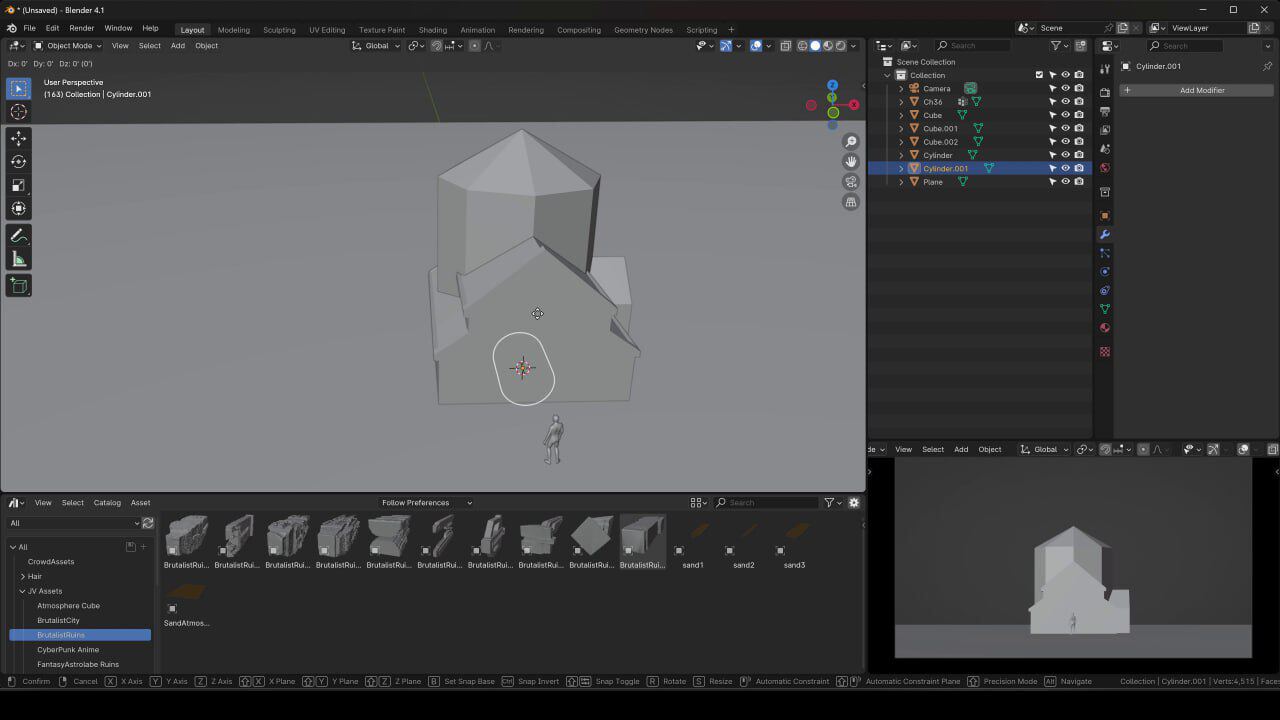Select the Cursor tool
The width and height of the screenshot is (1280, 720).
click(x=18, y=112)
